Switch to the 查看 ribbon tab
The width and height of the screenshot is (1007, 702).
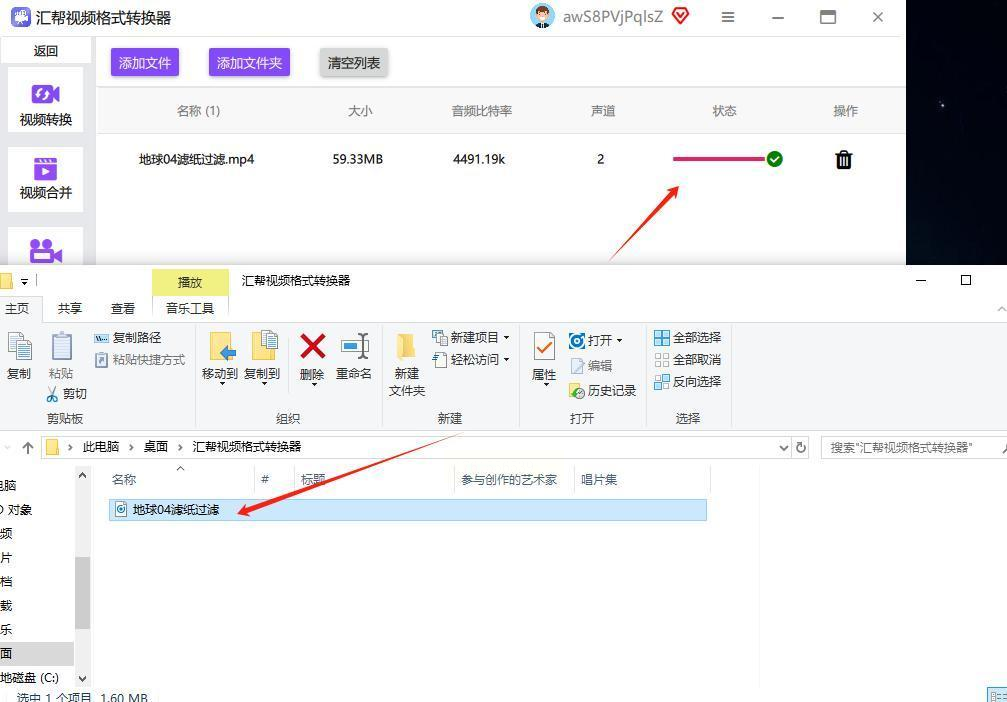(x=123, y=308)
